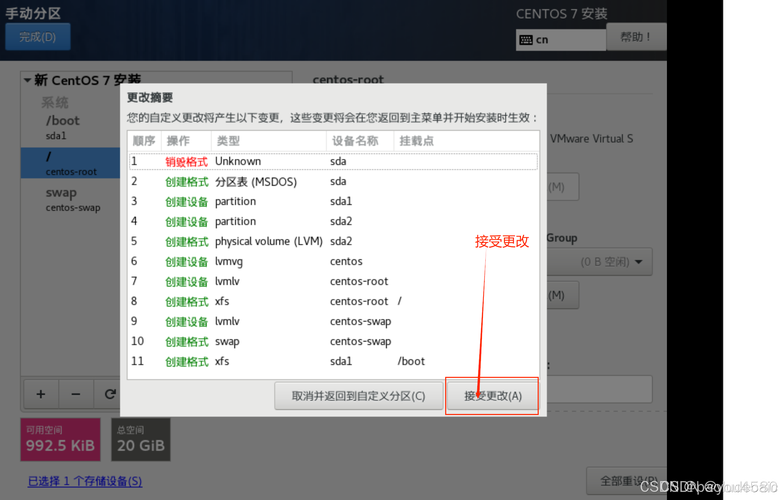Select the swap centos-swap entry
This screenshot has height=500, width=779.
(71, 199)
